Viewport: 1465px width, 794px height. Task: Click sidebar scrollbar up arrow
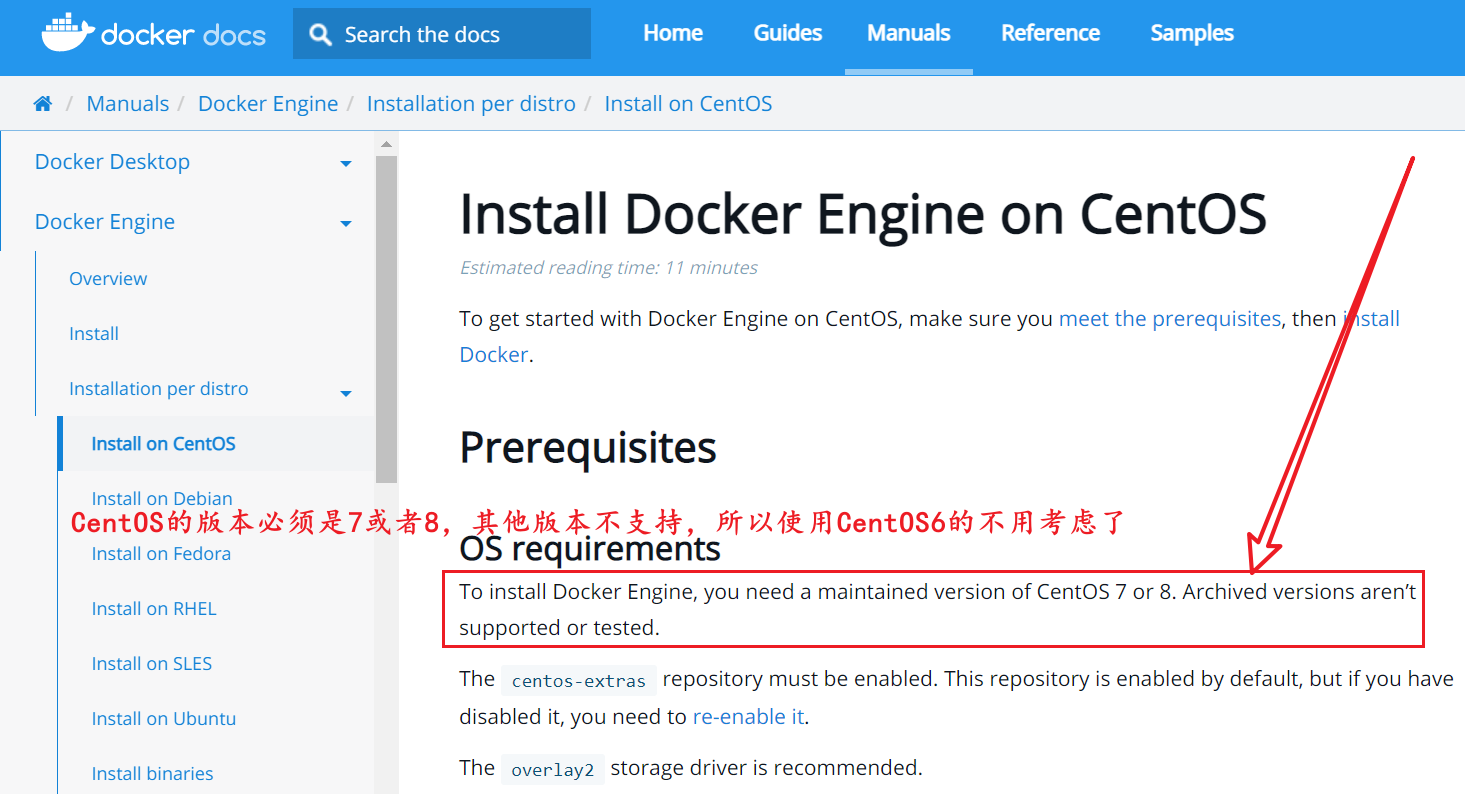(x=386, y=145)
